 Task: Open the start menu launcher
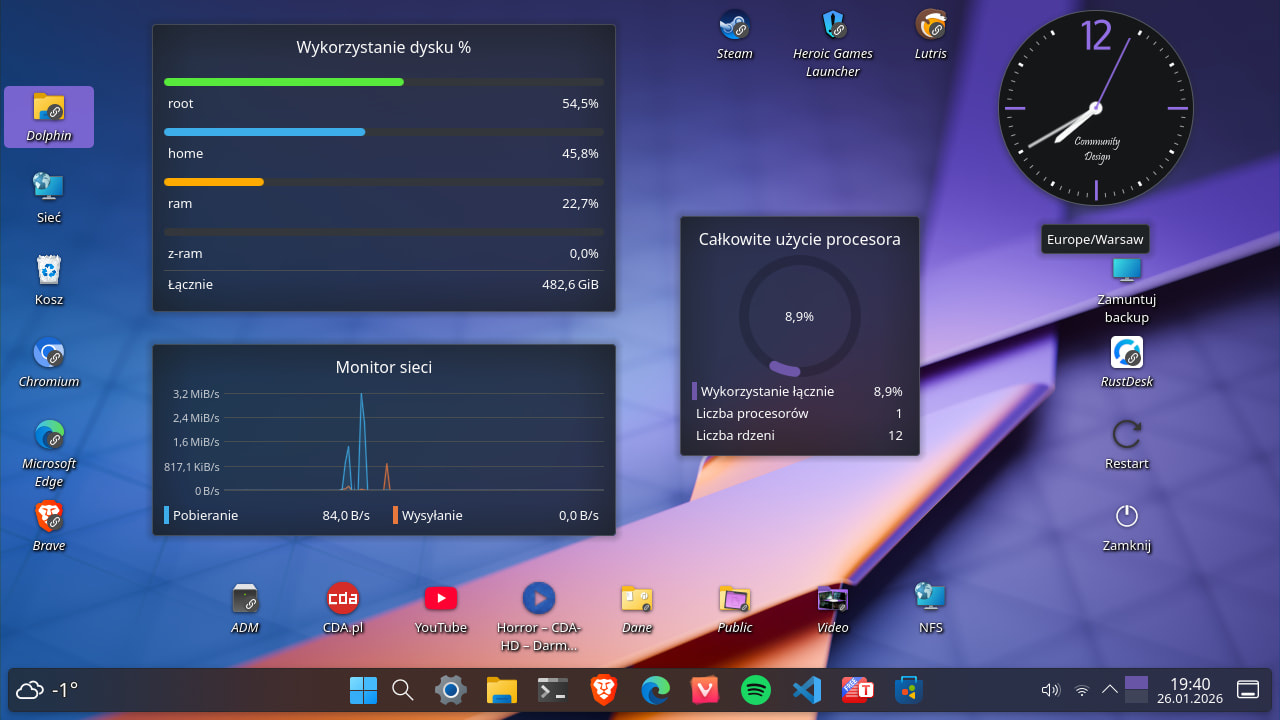(x=363, y=689)
